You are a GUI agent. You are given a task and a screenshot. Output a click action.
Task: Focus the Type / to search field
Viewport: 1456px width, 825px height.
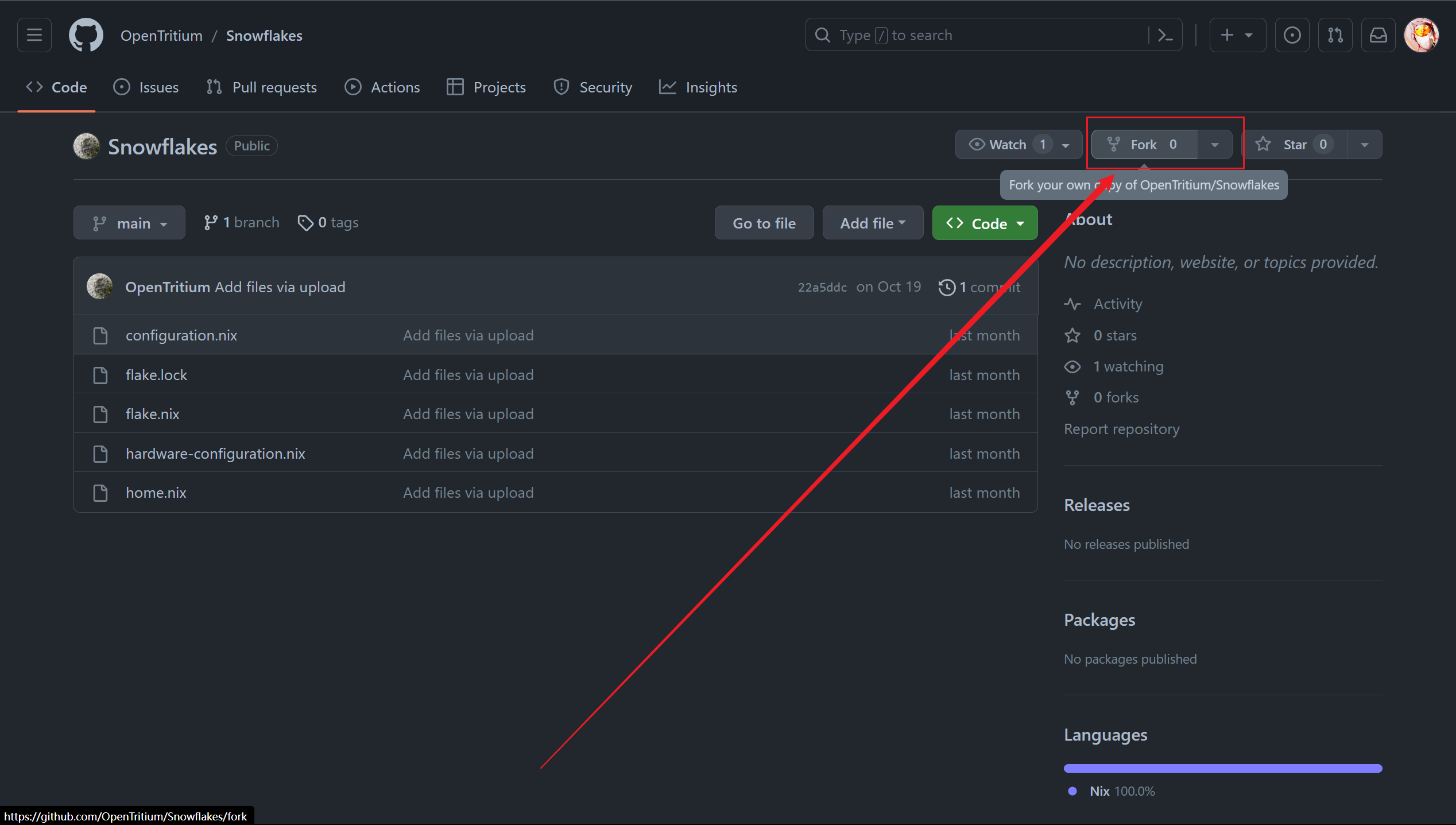[993, 35]
